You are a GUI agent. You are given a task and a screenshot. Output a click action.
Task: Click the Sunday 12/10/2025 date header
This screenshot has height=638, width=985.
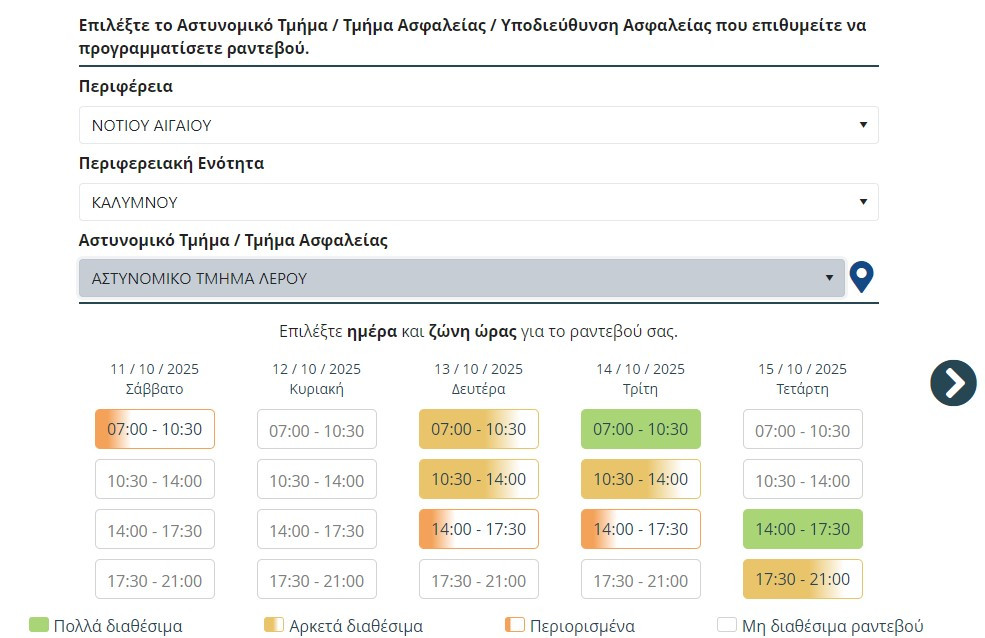[317, 379]
